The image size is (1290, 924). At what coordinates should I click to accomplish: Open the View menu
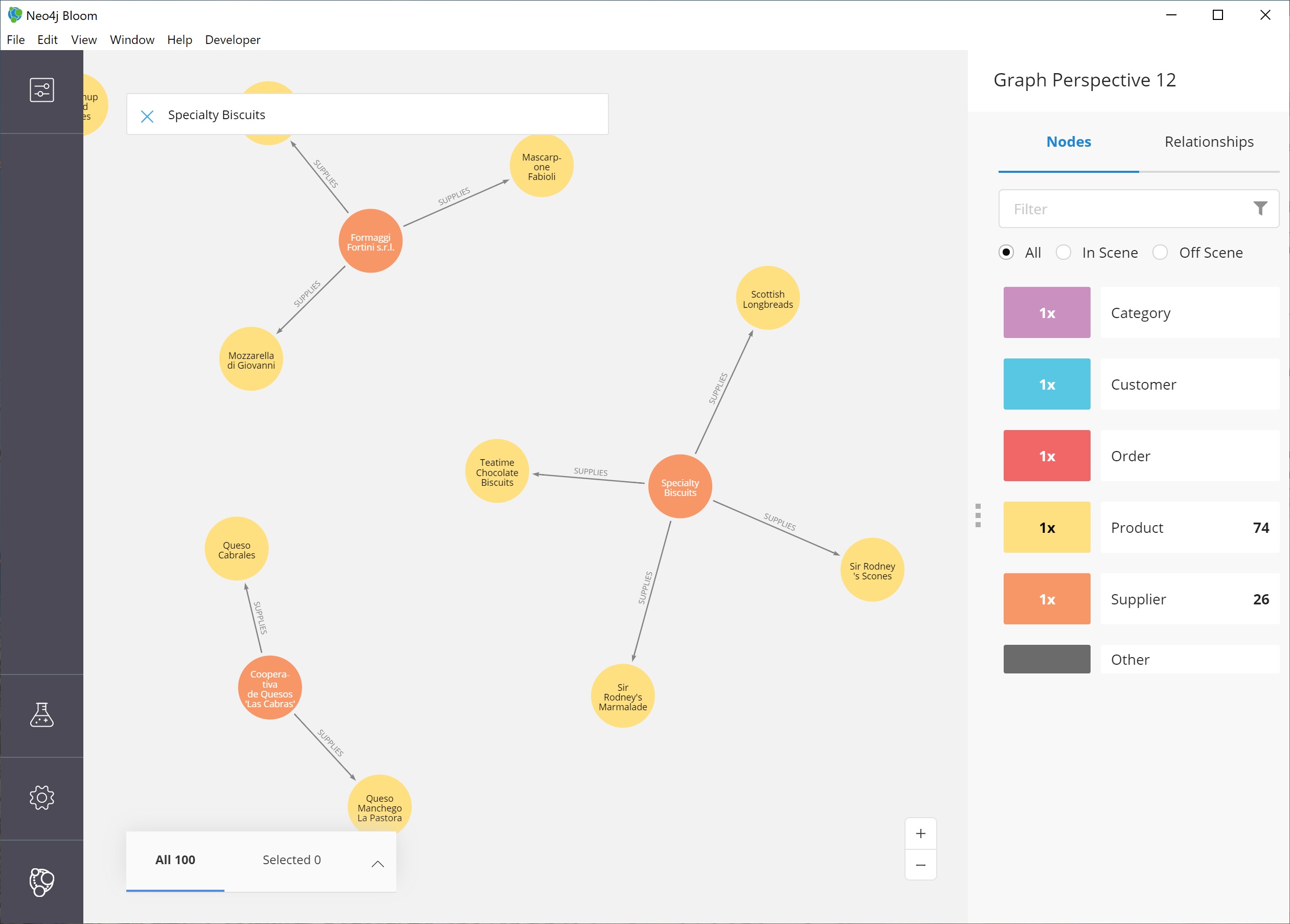coord(84,40)
